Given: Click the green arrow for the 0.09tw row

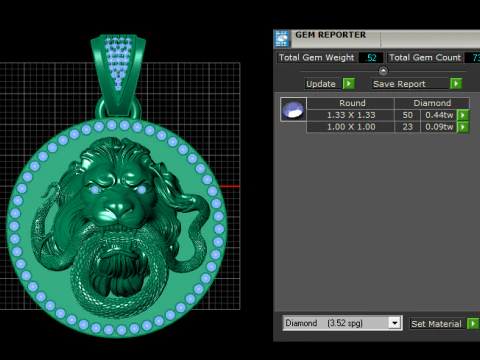Looking at the screenshot, I should (x=463, y=127).
